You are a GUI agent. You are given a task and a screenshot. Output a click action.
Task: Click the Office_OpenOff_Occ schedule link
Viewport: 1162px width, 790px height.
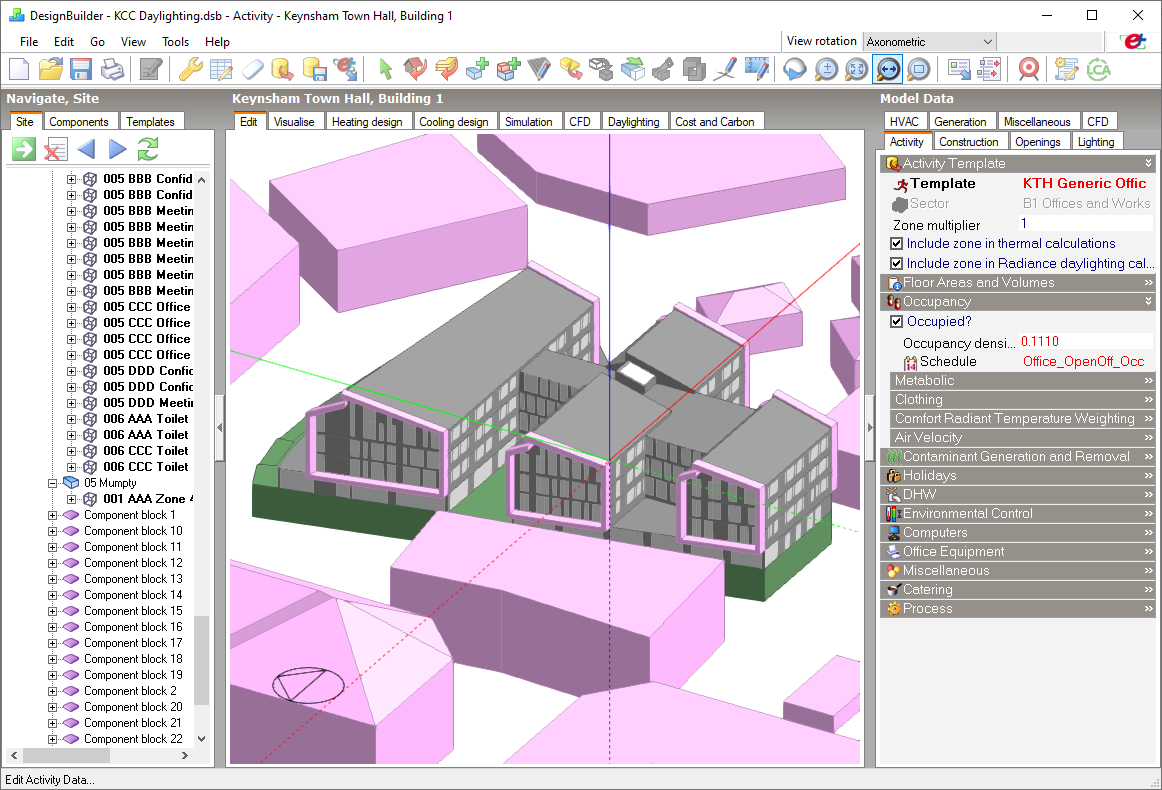tap(1083, 362)
